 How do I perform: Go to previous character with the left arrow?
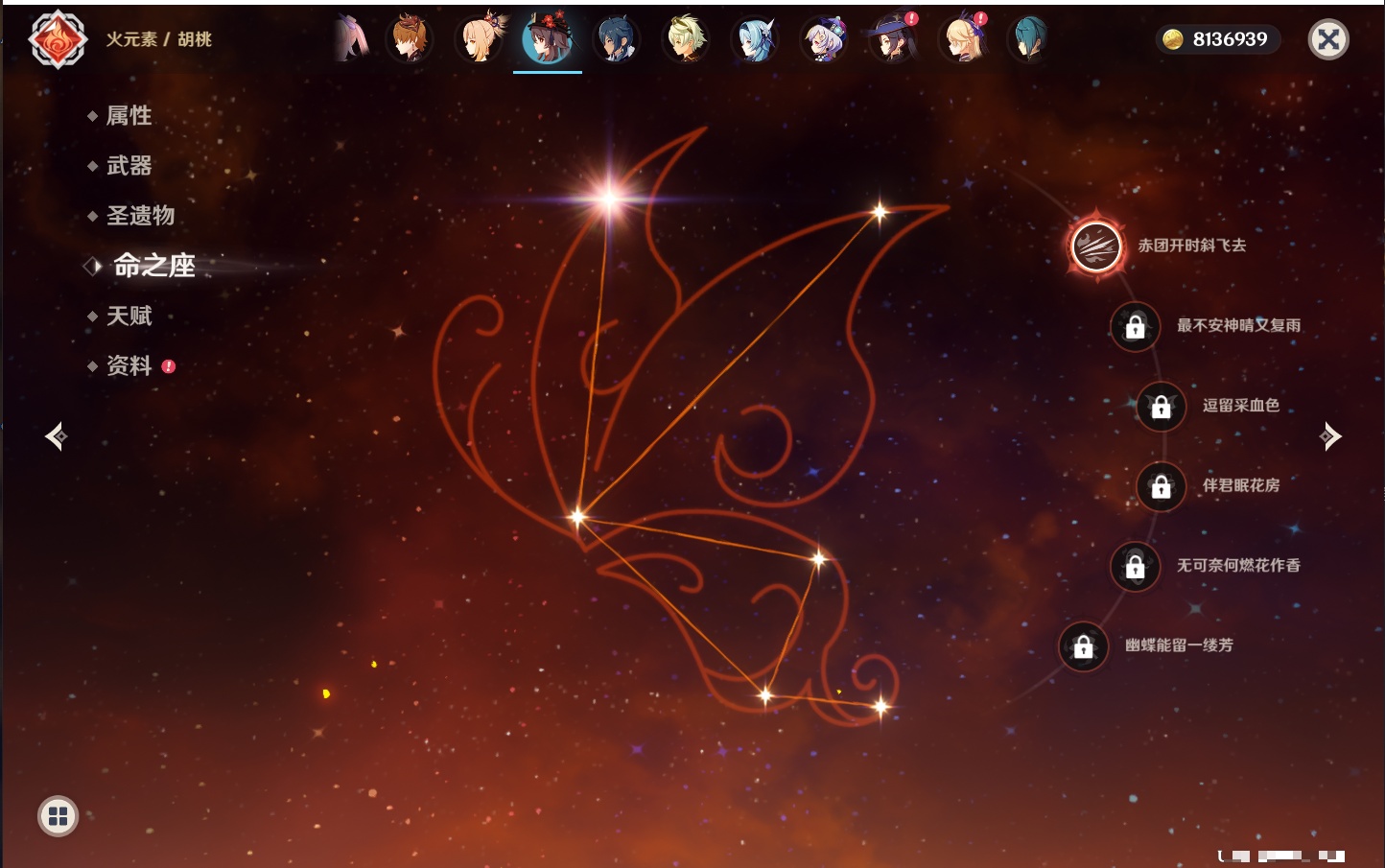57,436
